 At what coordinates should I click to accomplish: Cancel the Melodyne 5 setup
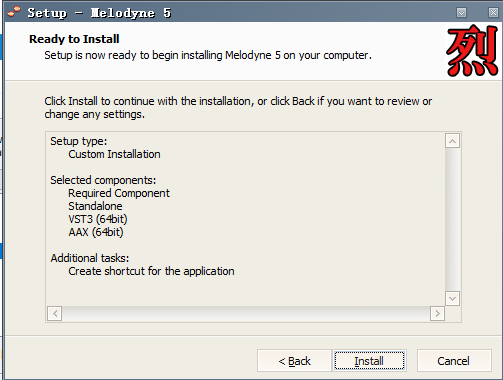click(454, 361)
